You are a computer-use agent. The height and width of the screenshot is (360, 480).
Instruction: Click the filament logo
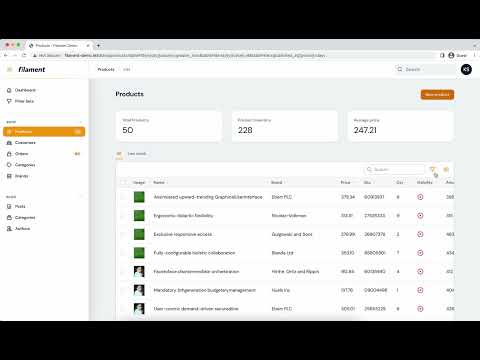[x=32, y=69]
